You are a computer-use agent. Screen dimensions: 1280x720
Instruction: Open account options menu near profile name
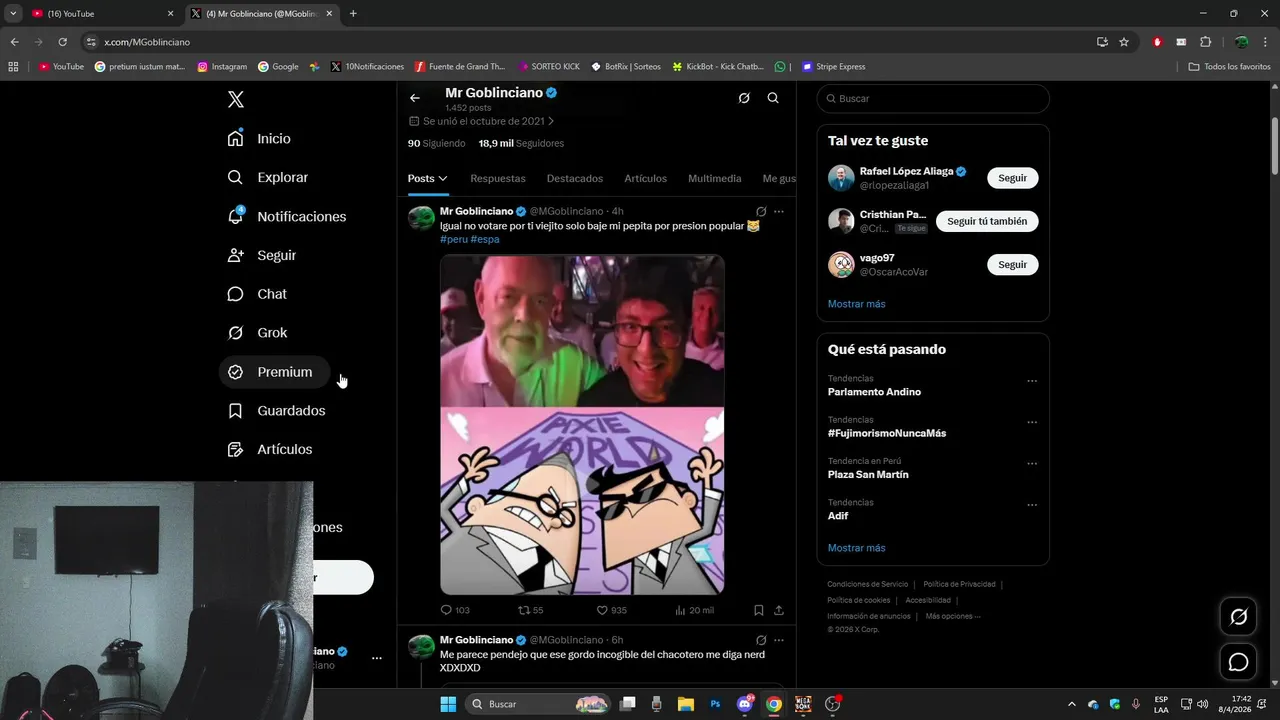pos(377,658)
